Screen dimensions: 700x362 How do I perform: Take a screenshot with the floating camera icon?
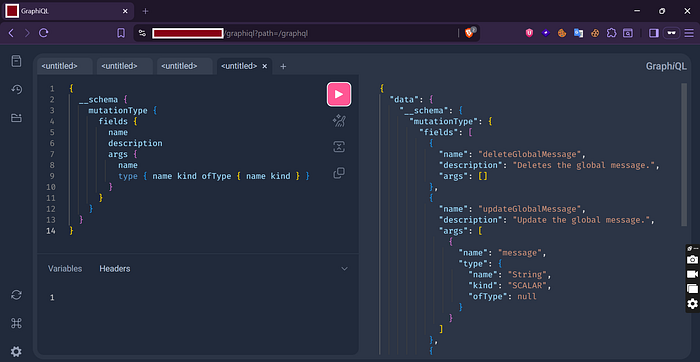click(x=692, y=259)
